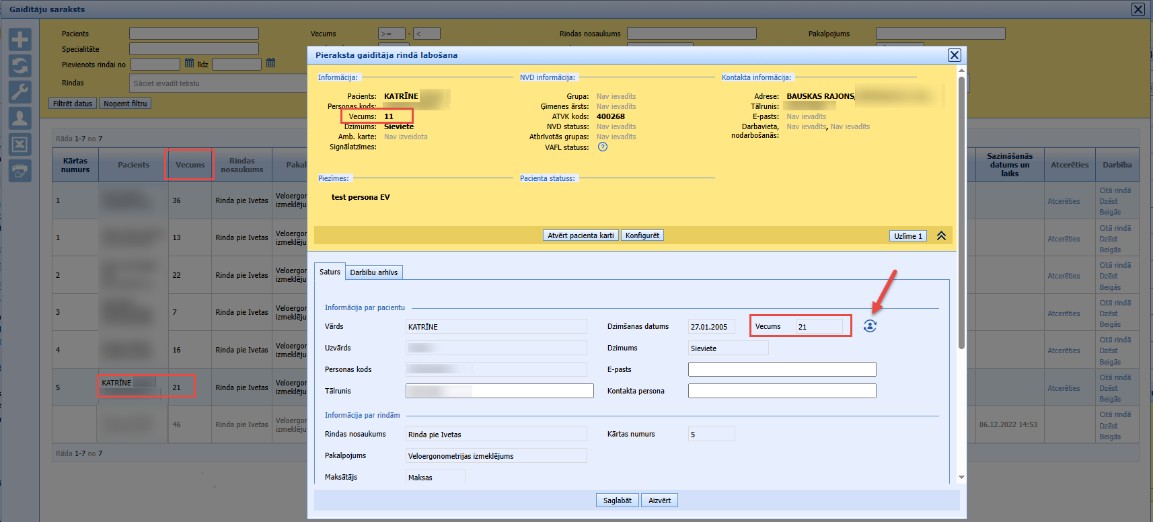Viewport: 1153px width, 522px height.
Task: Click Filtrēt datus in background window
Action: pos(72,104)
